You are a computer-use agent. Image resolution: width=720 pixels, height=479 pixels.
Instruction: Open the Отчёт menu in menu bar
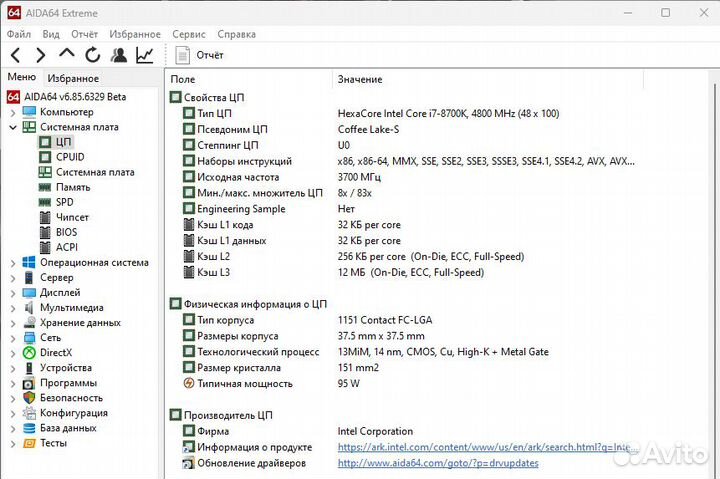84,34
